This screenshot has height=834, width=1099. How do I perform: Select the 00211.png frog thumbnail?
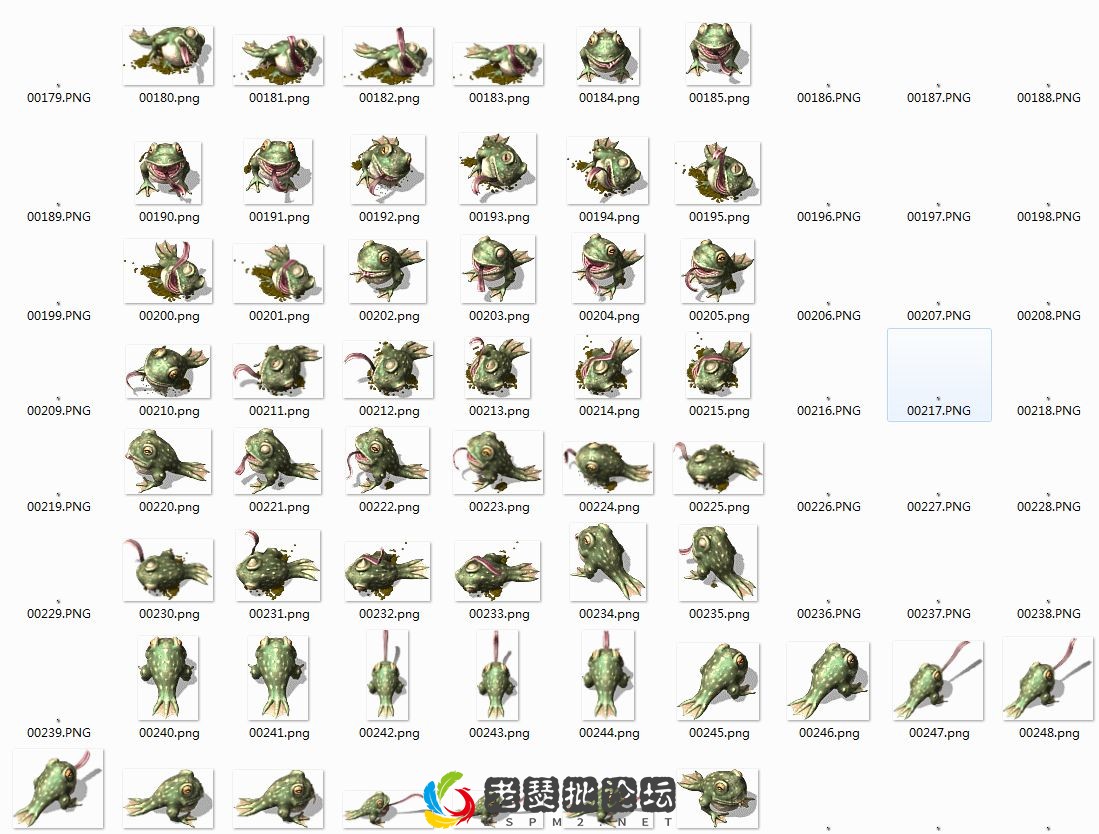pos(278,371)
